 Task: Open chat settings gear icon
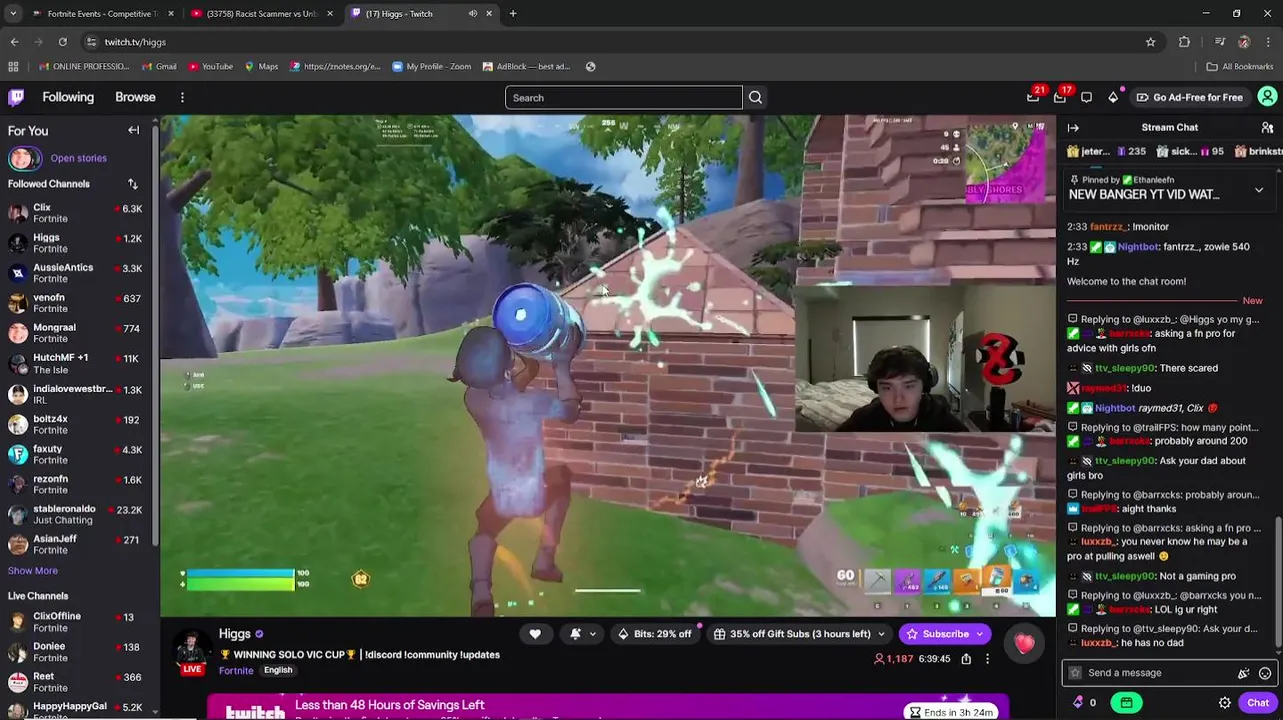coord(1224,703)
